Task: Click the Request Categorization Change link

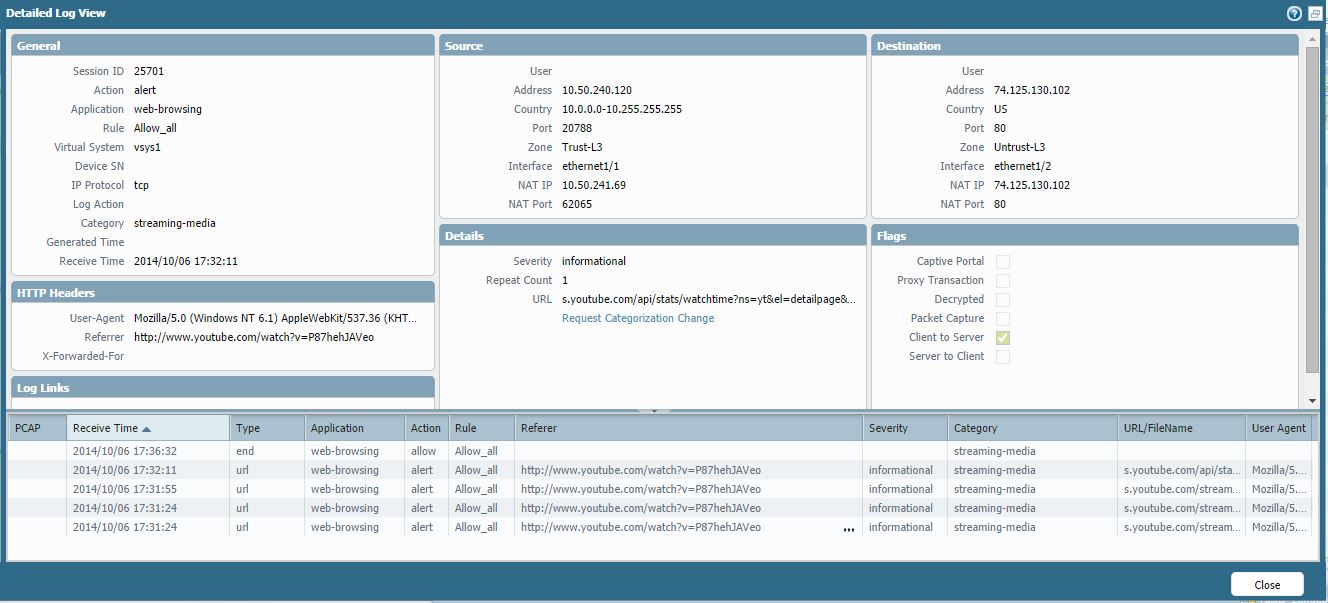Action: [x=638, y=318]
